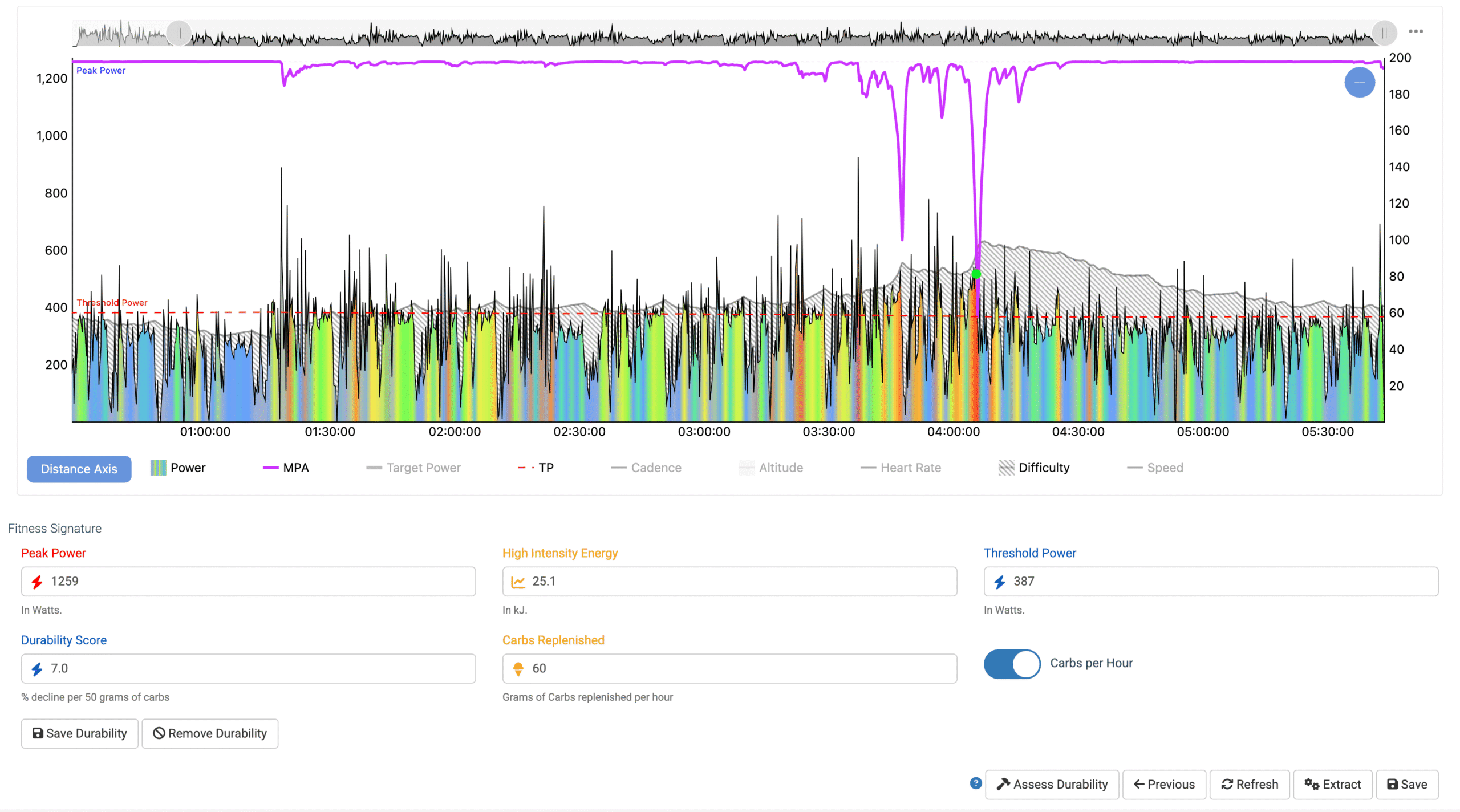Click the Refresh button
Viewport: 1460px width, 812px height.
coord(1250,784)
